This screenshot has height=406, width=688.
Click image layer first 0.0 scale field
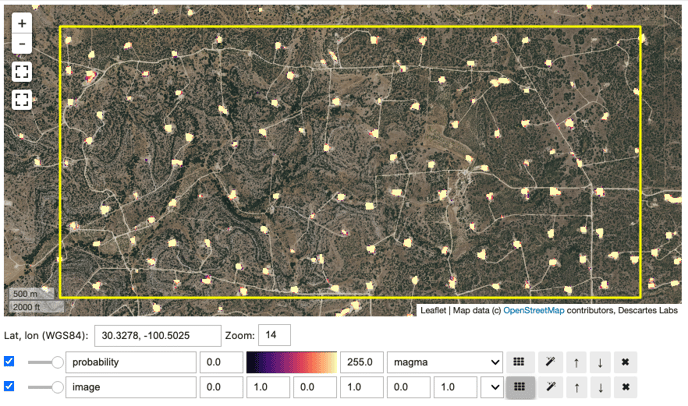pyautogui.click(x=222, y=387)
